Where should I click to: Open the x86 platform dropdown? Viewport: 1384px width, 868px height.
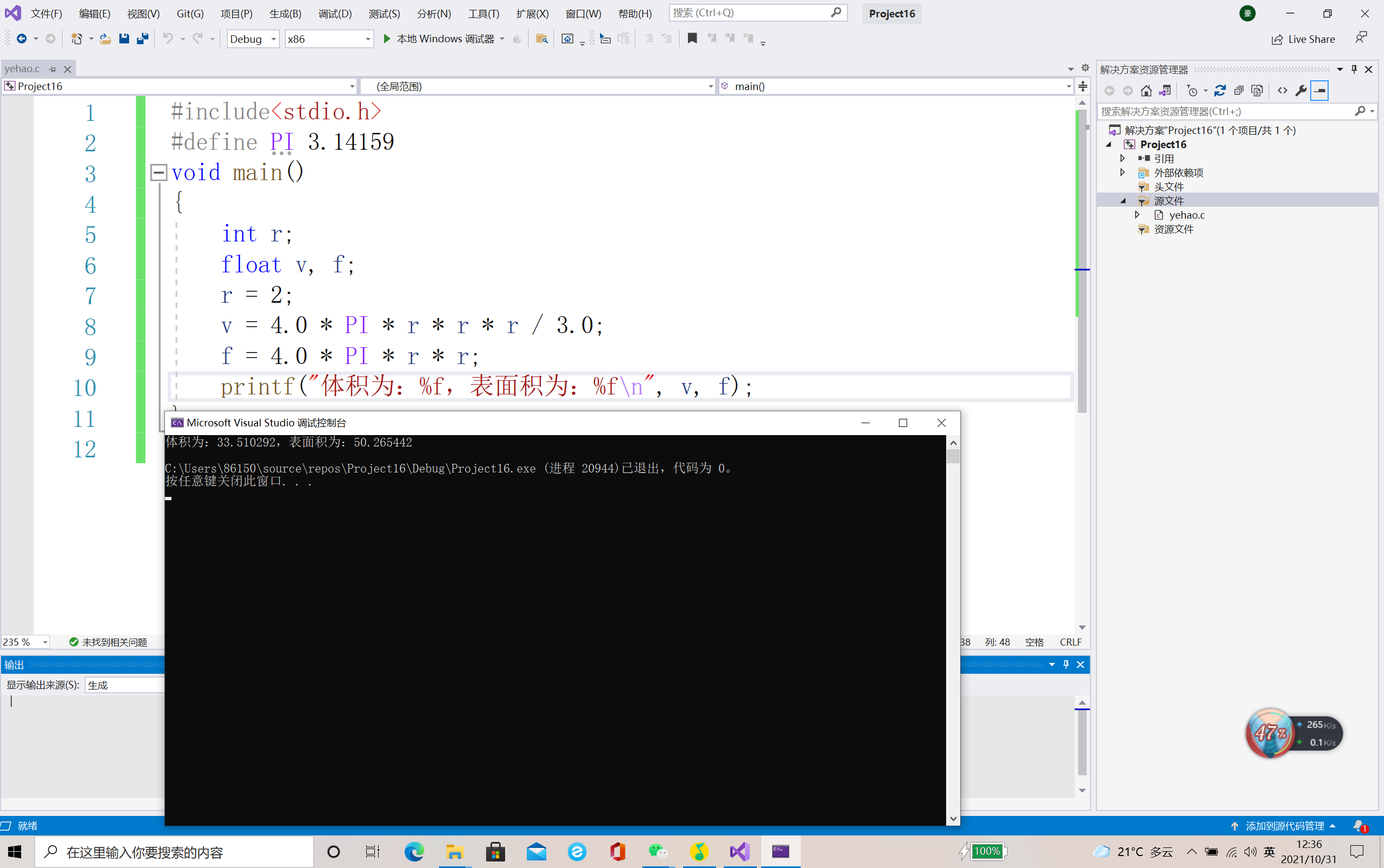(x=367, y=39)
